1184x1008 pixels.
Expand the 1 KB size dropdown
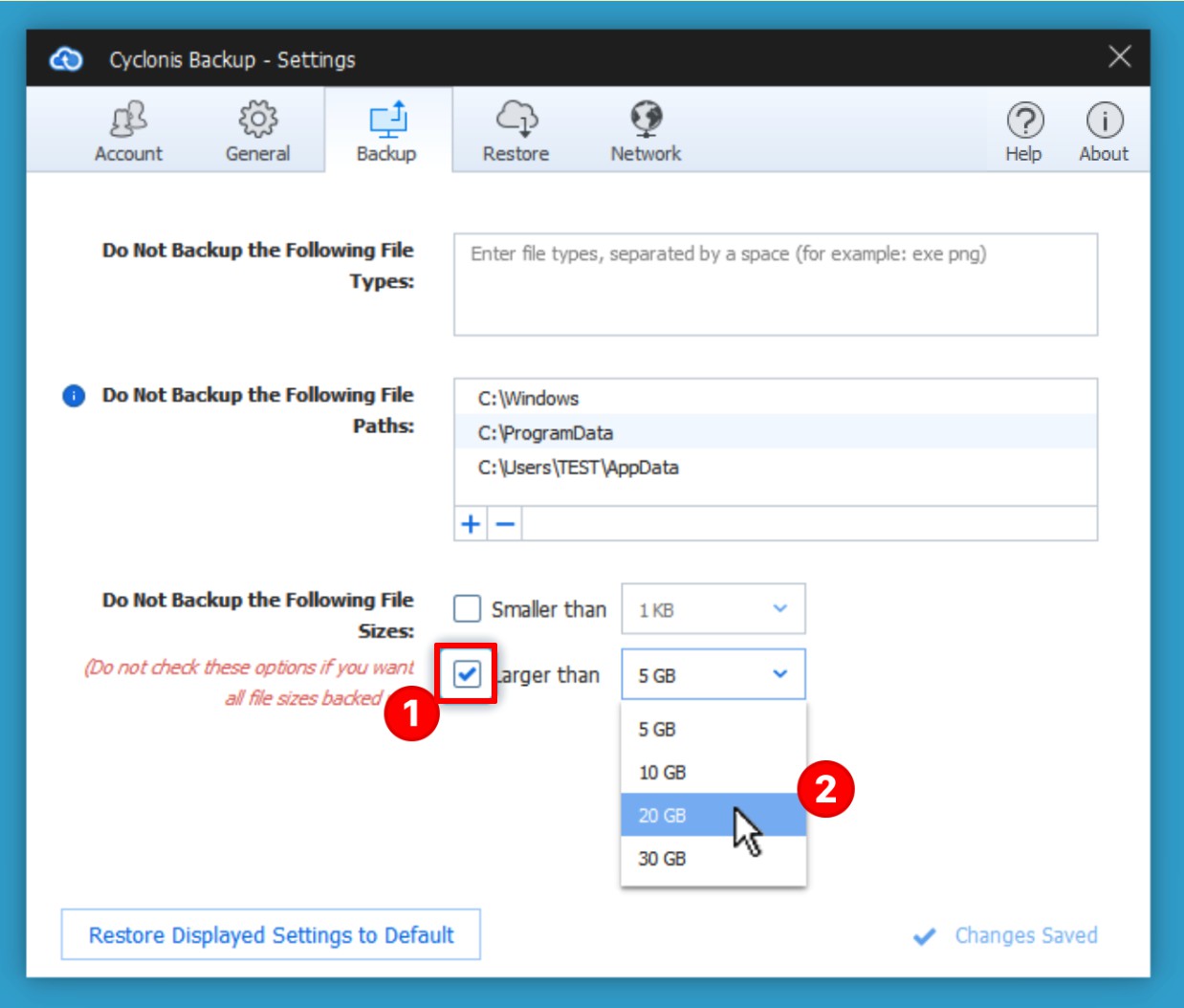pos(713,609)
